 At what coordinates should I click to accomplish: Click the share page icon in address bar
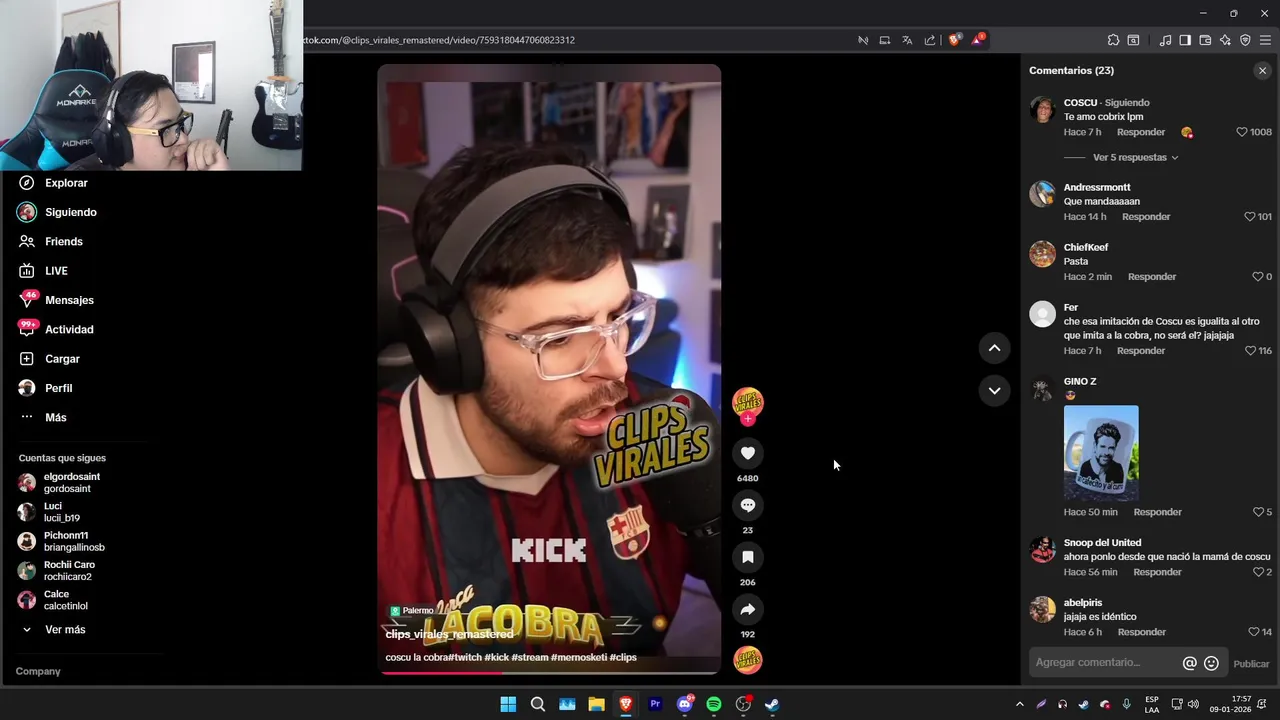click(x=930, y=40)
